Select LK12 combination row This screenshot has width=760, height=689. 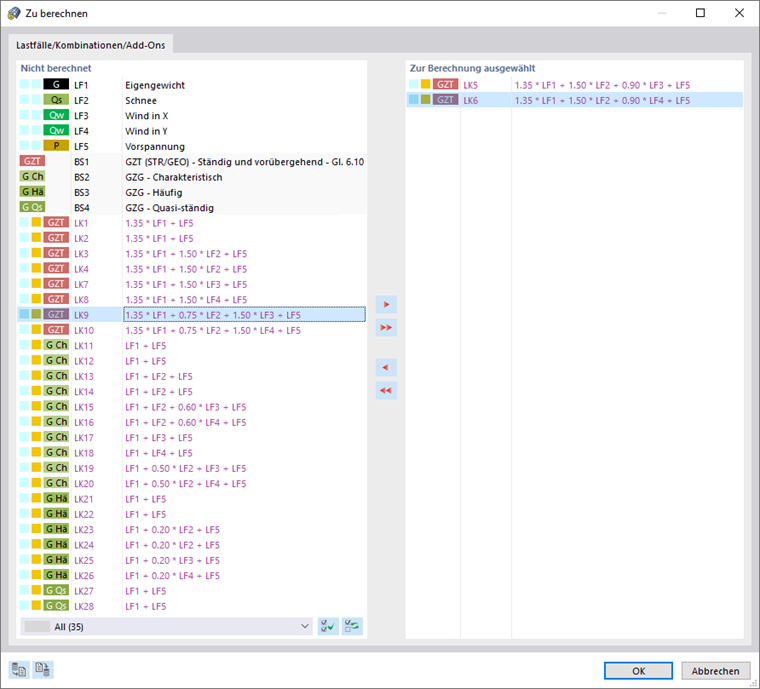(x=192, y=361)
